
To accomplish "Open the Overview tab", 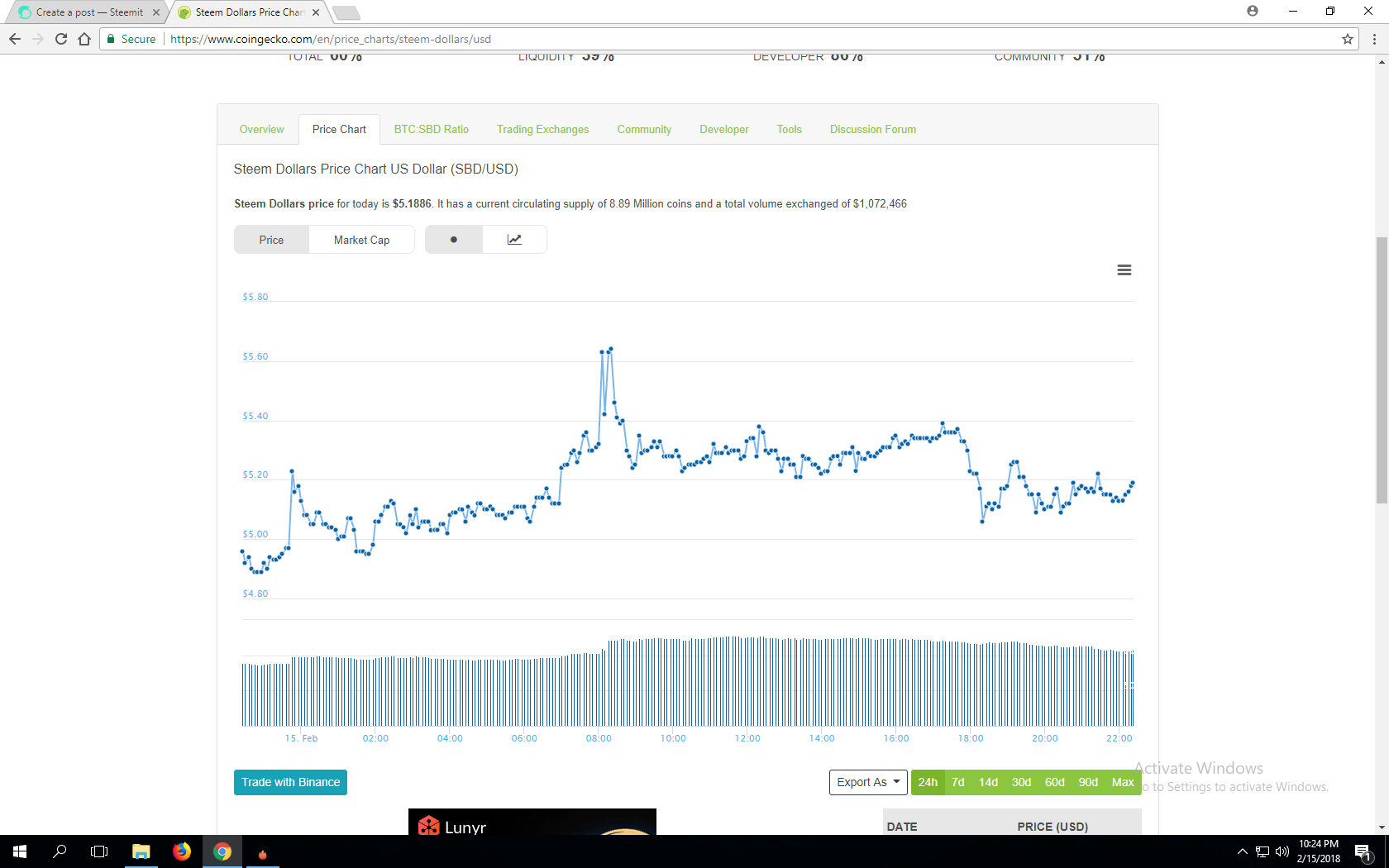I will point(261,129).
